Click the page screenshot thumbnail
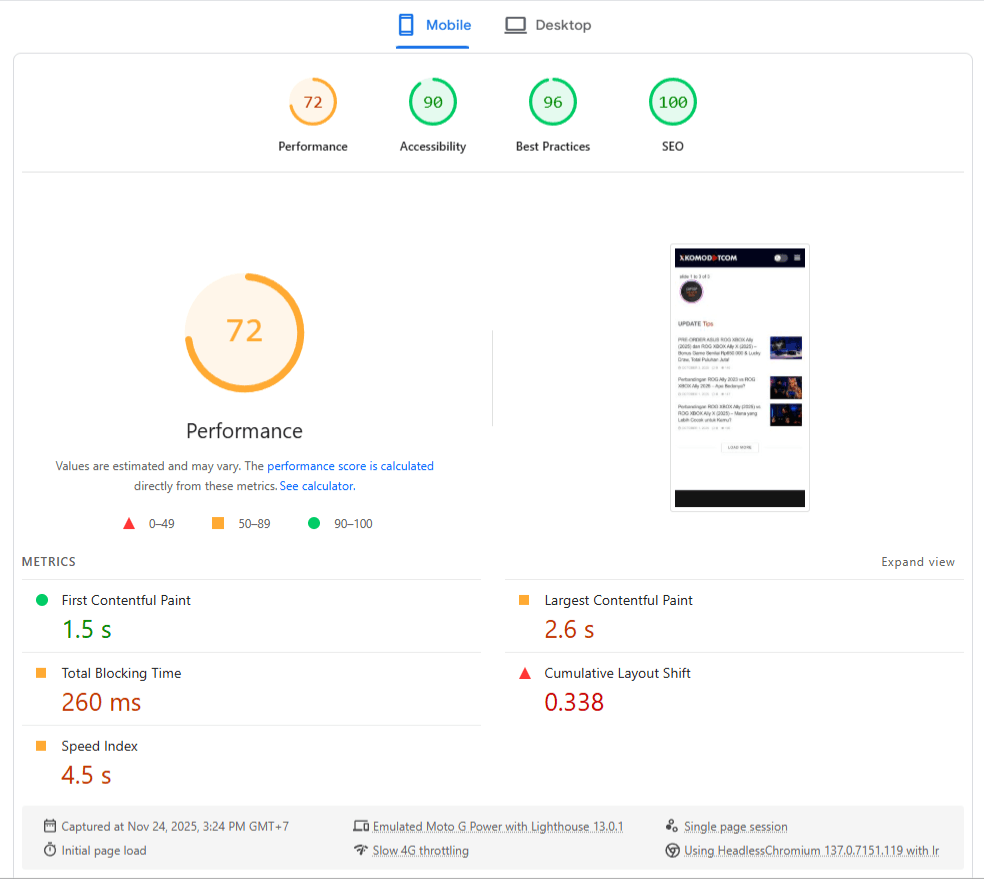This screenshot has height=879, width=984. tap(740, 377)
